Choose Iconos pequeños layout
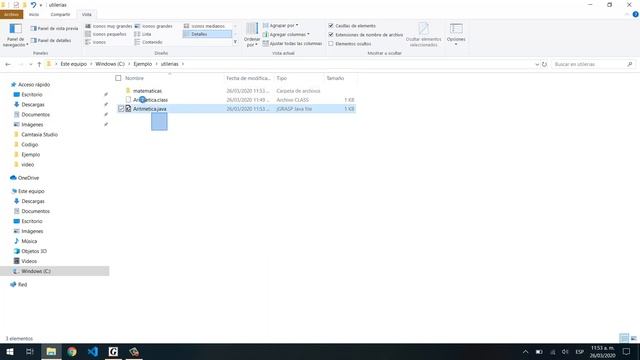The image size is (640, 360). point(106,34)
